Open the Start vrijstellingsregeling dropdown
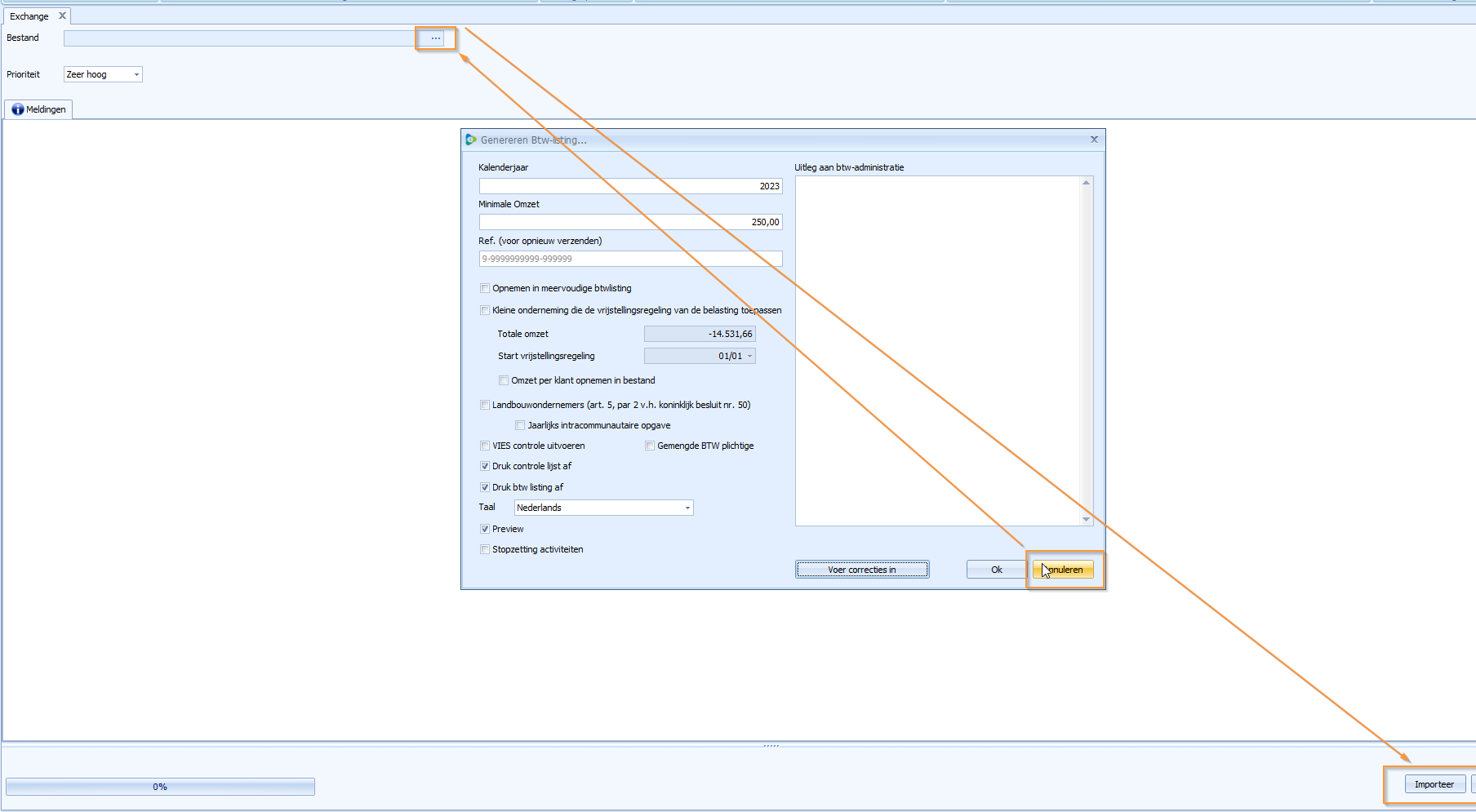Screen dimensions: 1476x812 (x=749, y=356)
